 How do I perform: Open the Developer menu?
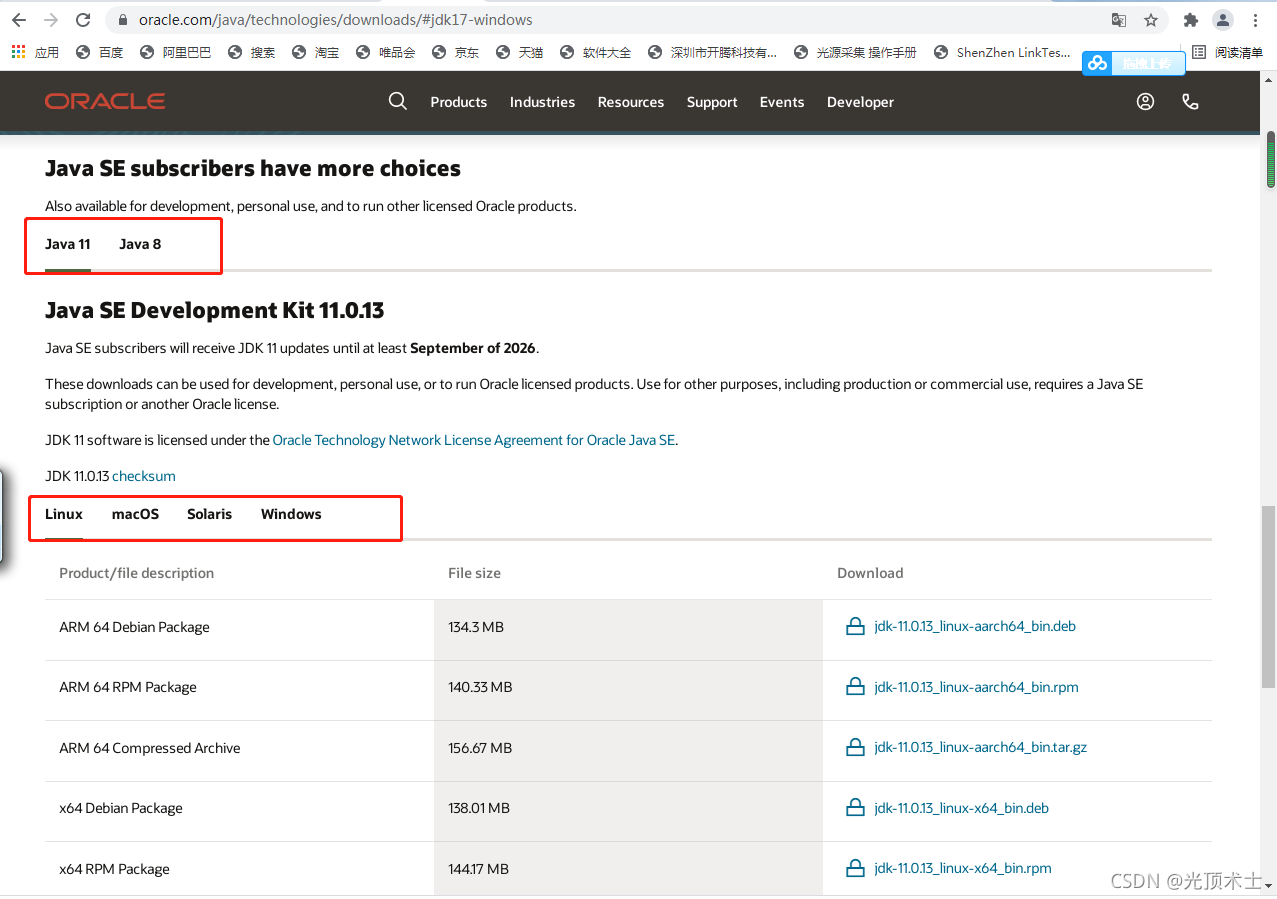coord(860,102)
